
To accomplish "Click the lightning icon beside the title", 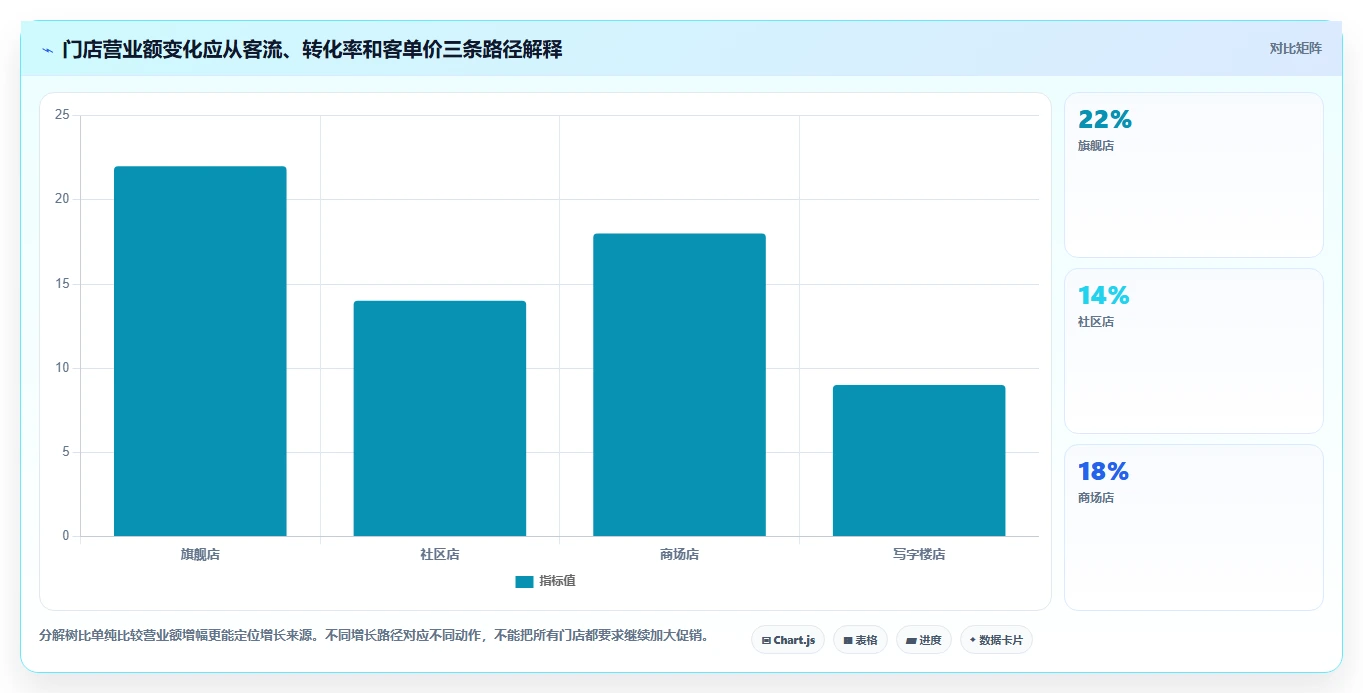I will [47, 49].
